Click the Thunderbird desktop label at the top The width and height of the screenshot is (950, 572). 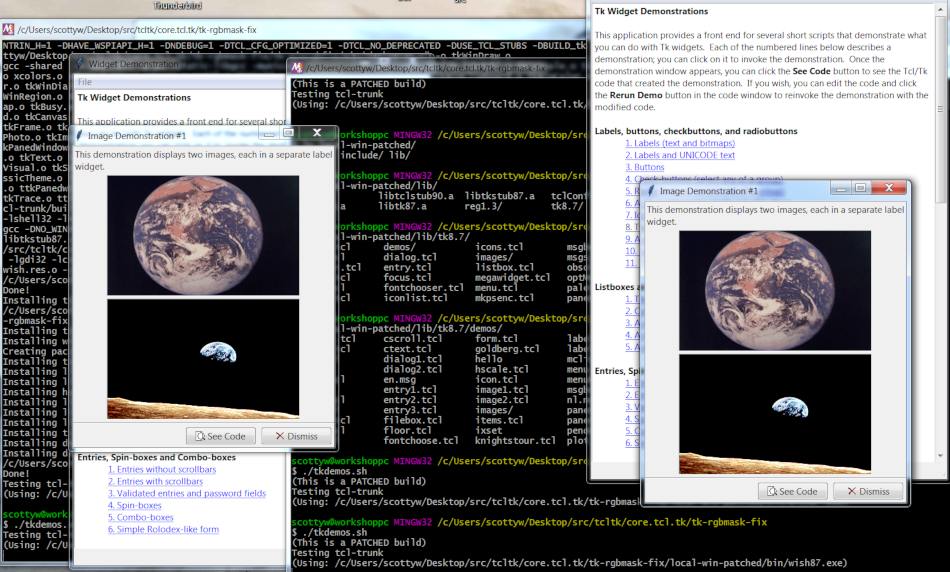178,5
